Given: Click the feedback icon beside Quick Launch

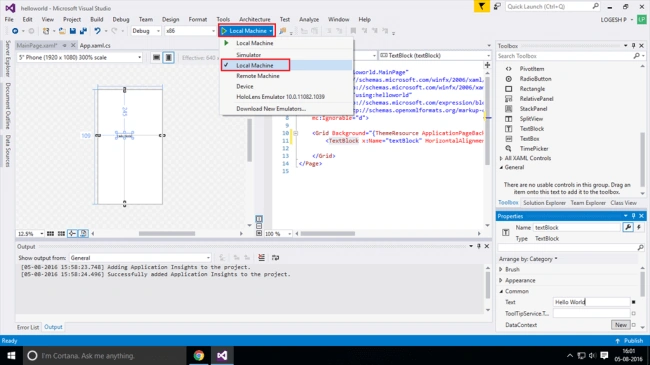Looking at the screenshot, I should click(x=497, y=7).
